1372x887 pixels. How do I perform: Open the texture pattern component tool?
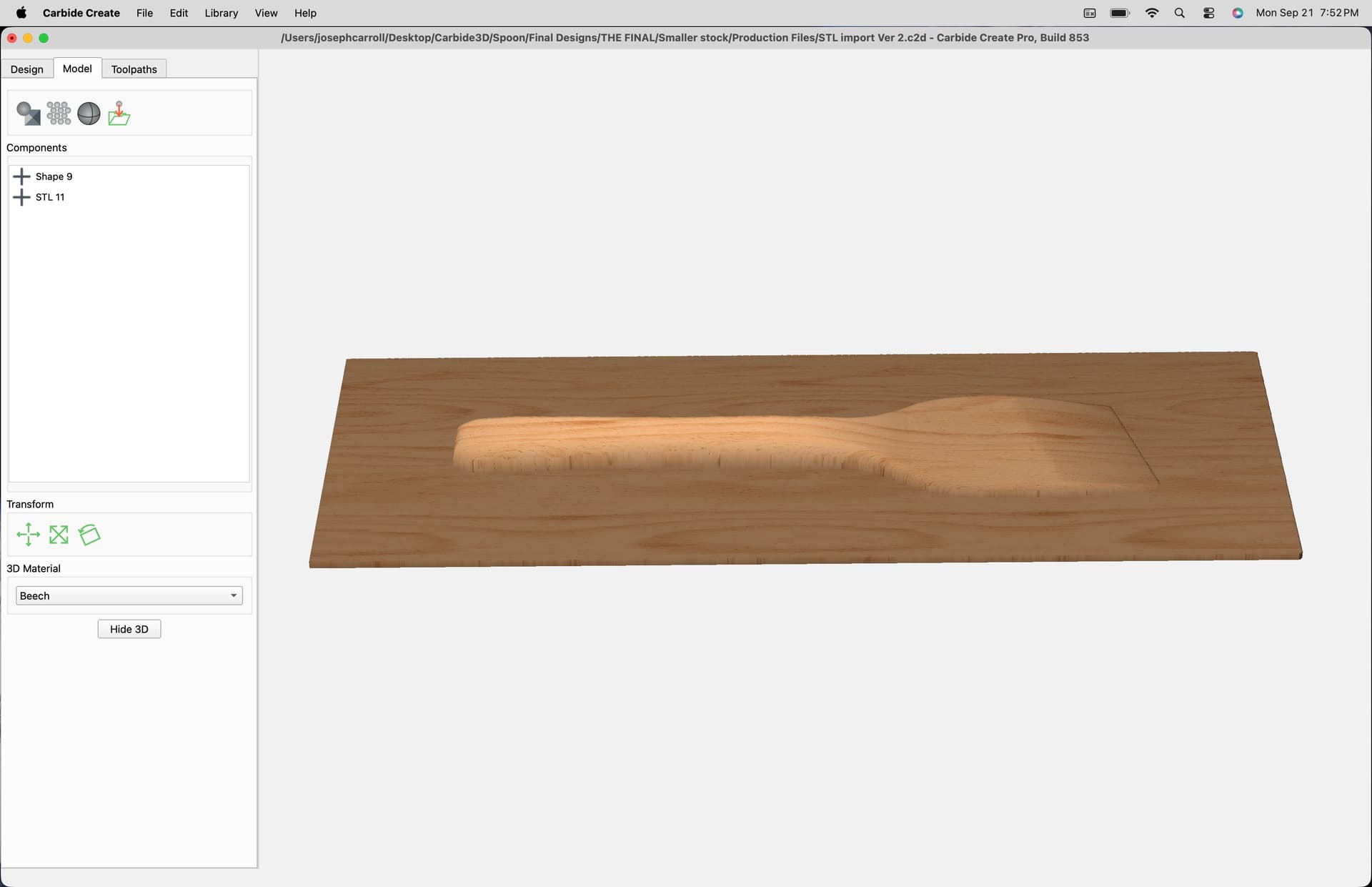(59, 113)
